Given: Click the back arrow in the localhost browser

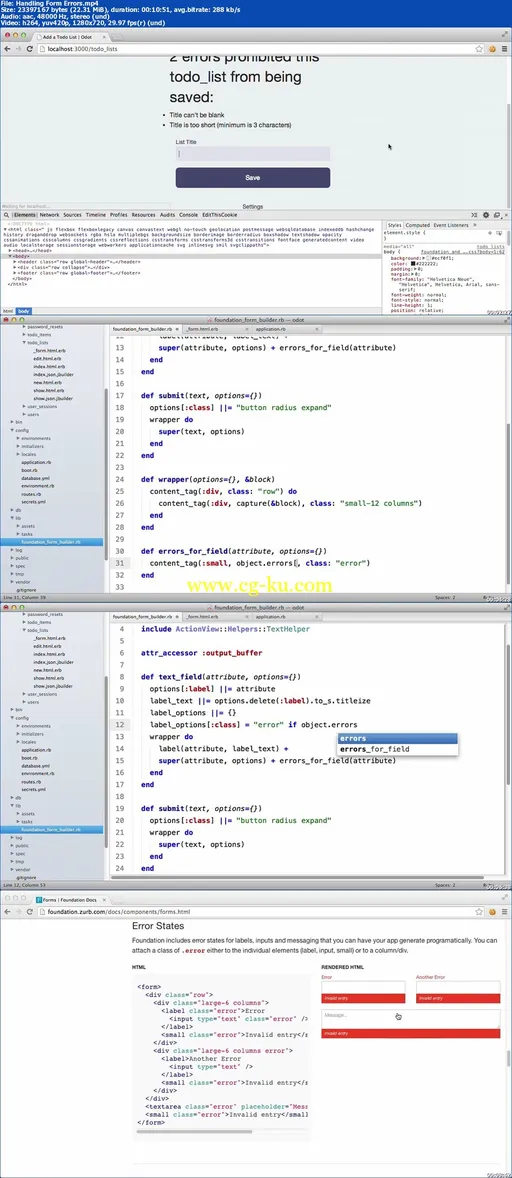Looking at the screenshot, I should (7, 49).
